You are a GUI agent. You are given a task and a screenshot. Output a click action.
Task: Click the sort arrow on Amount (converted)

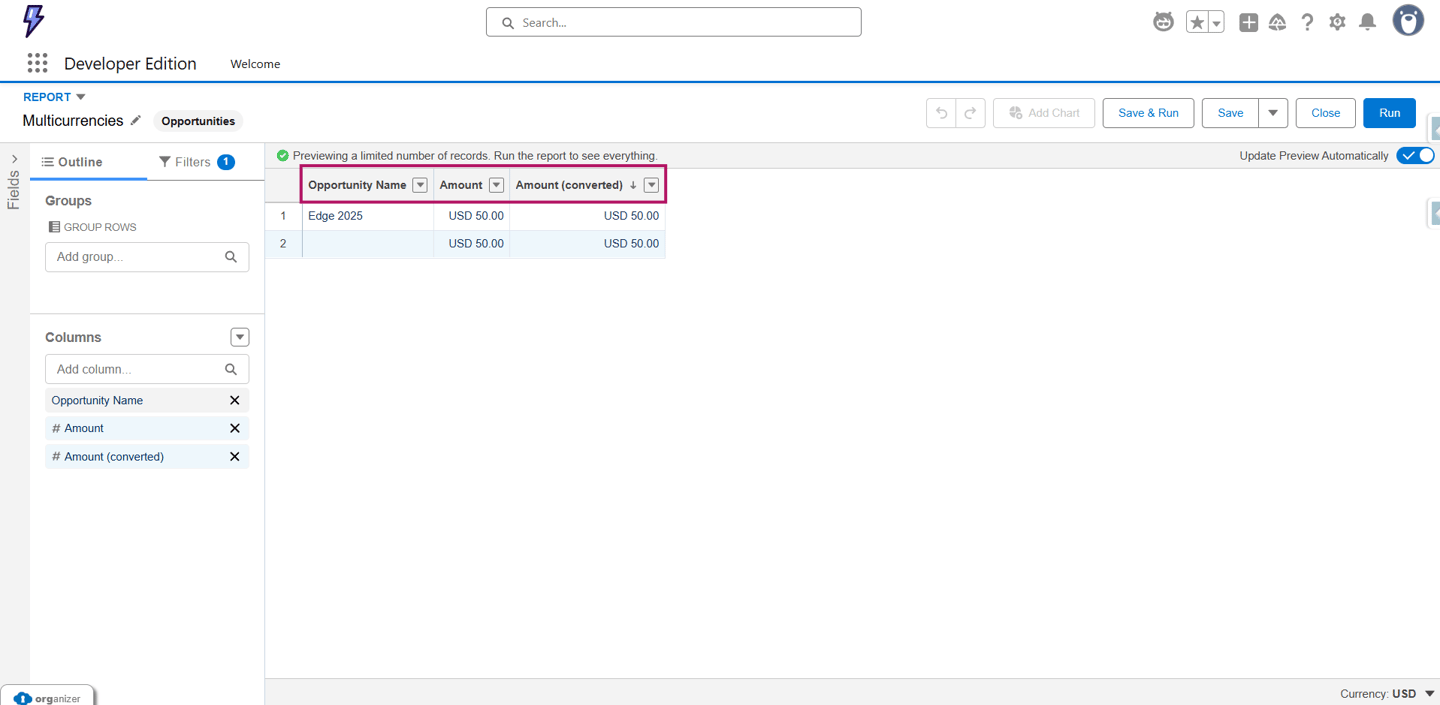tap(633, 185)
